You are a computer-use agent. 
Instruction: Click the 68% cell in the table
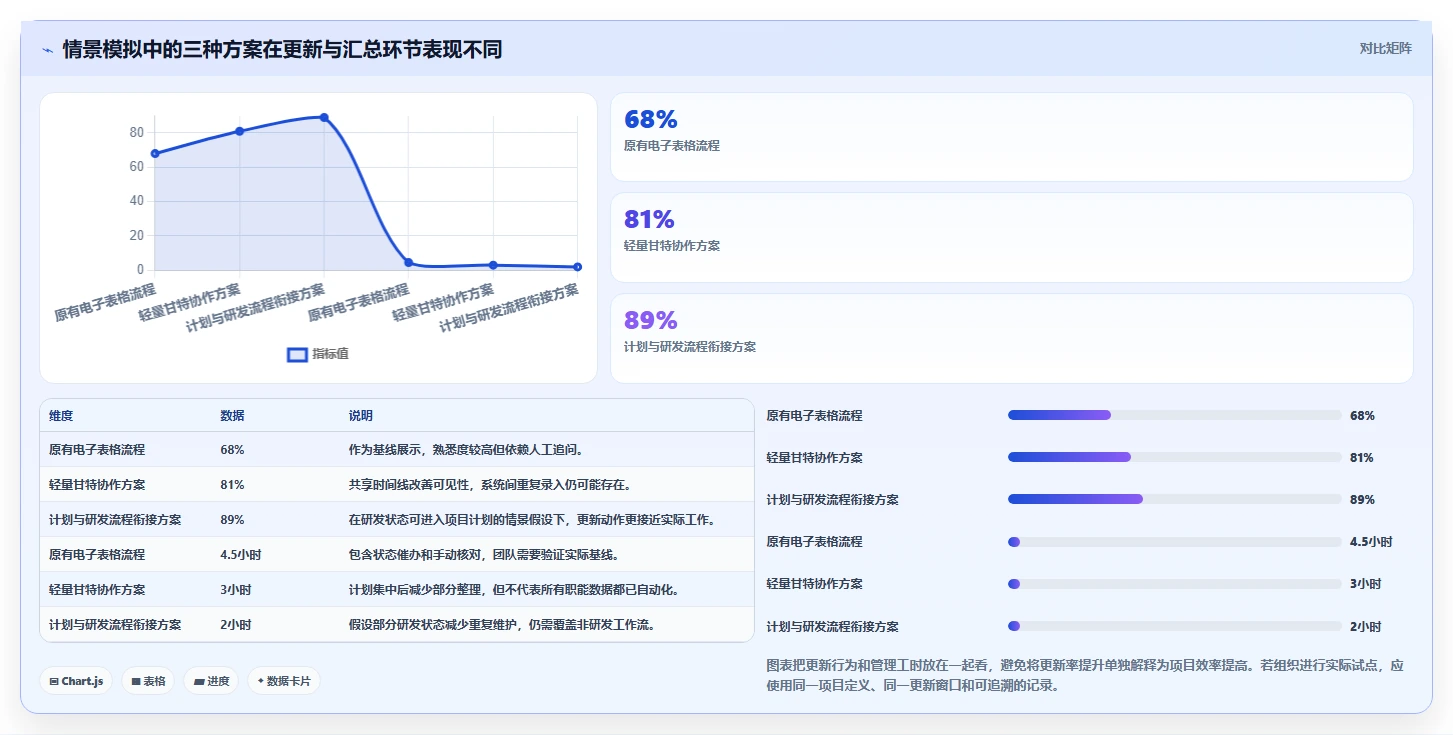tap(232, 450)
